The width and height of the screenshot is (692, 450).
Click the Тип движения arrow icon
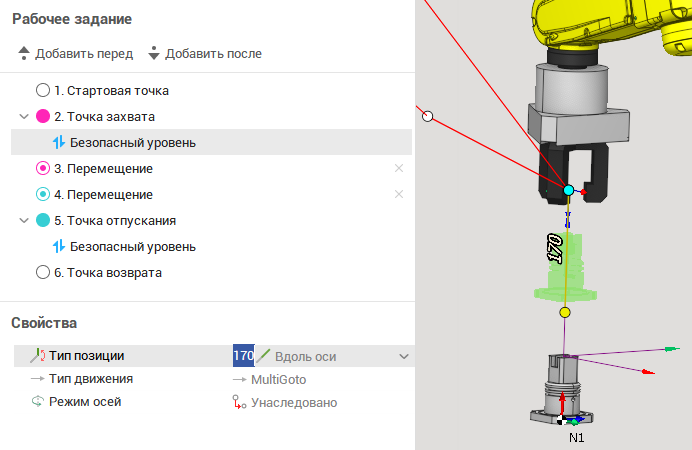(38, 379)
